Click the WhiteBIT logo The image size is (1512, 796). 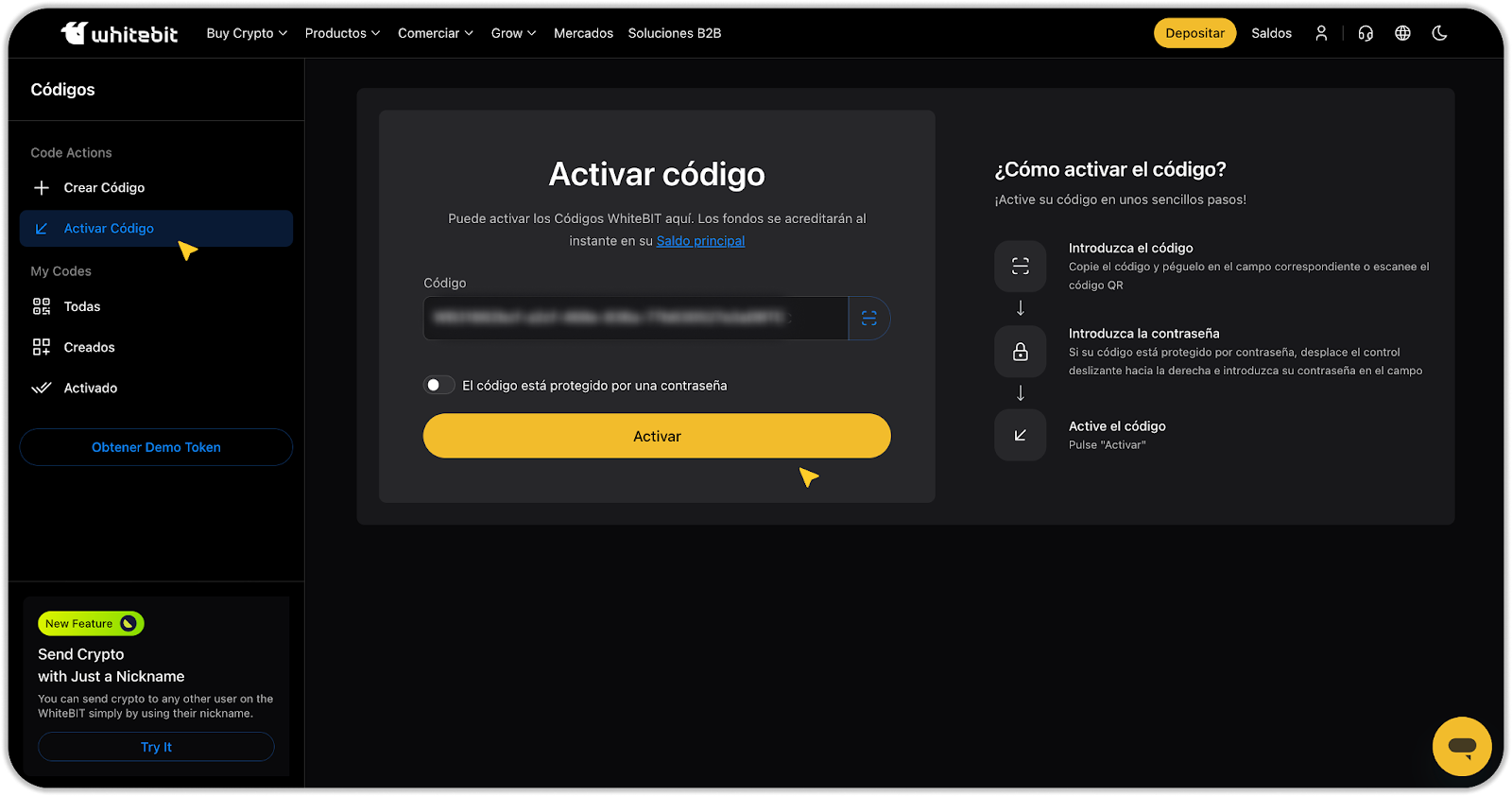pos(119,33)
